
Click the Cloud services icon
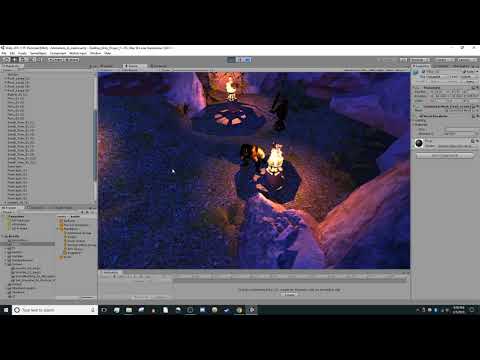[404, 60]
